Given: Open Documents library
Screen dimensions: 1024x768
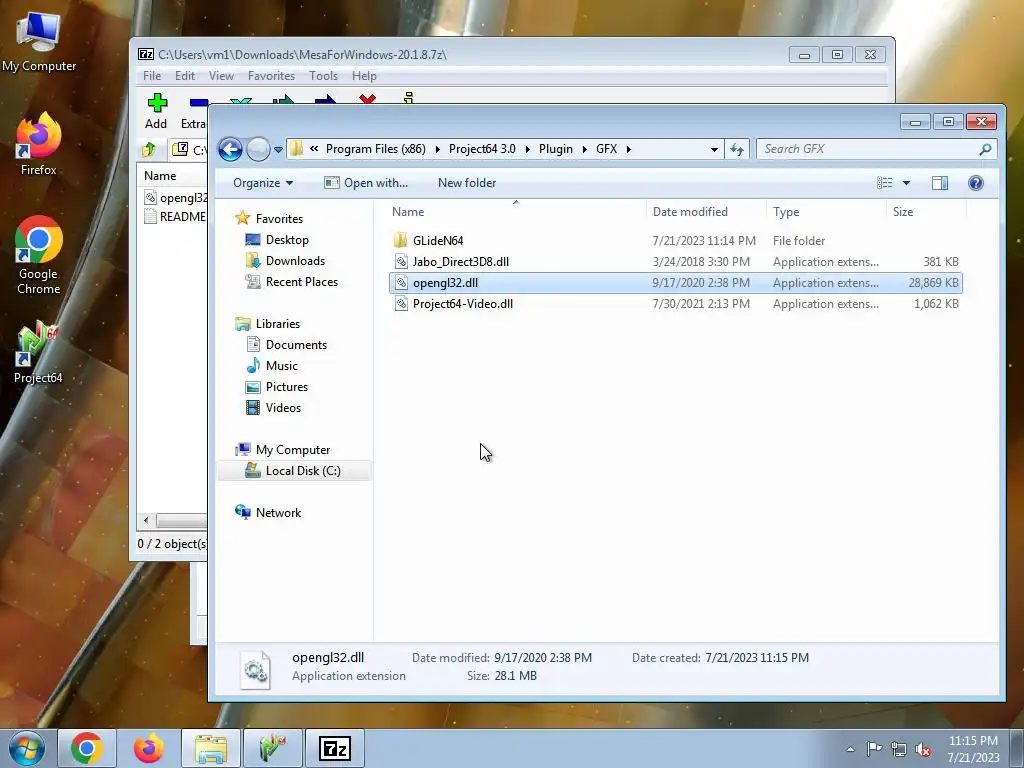Looking at the screenshot, I should pos(296,345).
